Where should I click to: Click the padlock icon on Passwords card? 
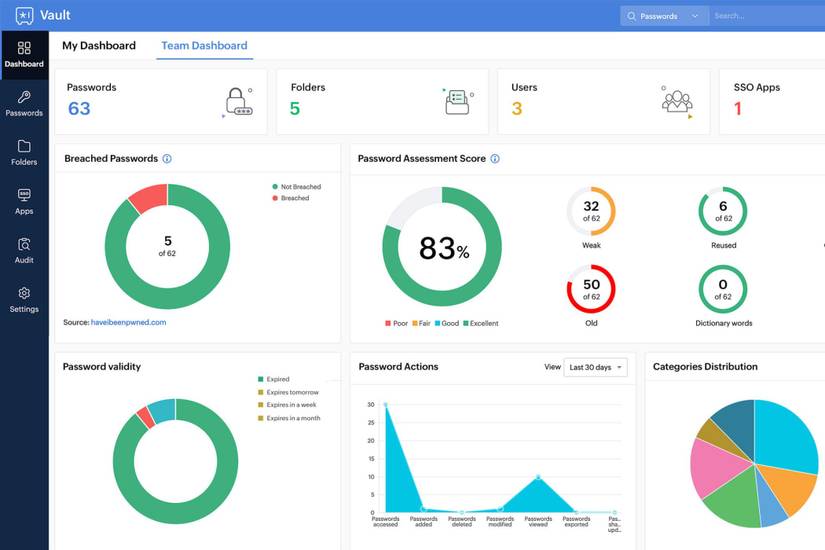tap(238, 102)
